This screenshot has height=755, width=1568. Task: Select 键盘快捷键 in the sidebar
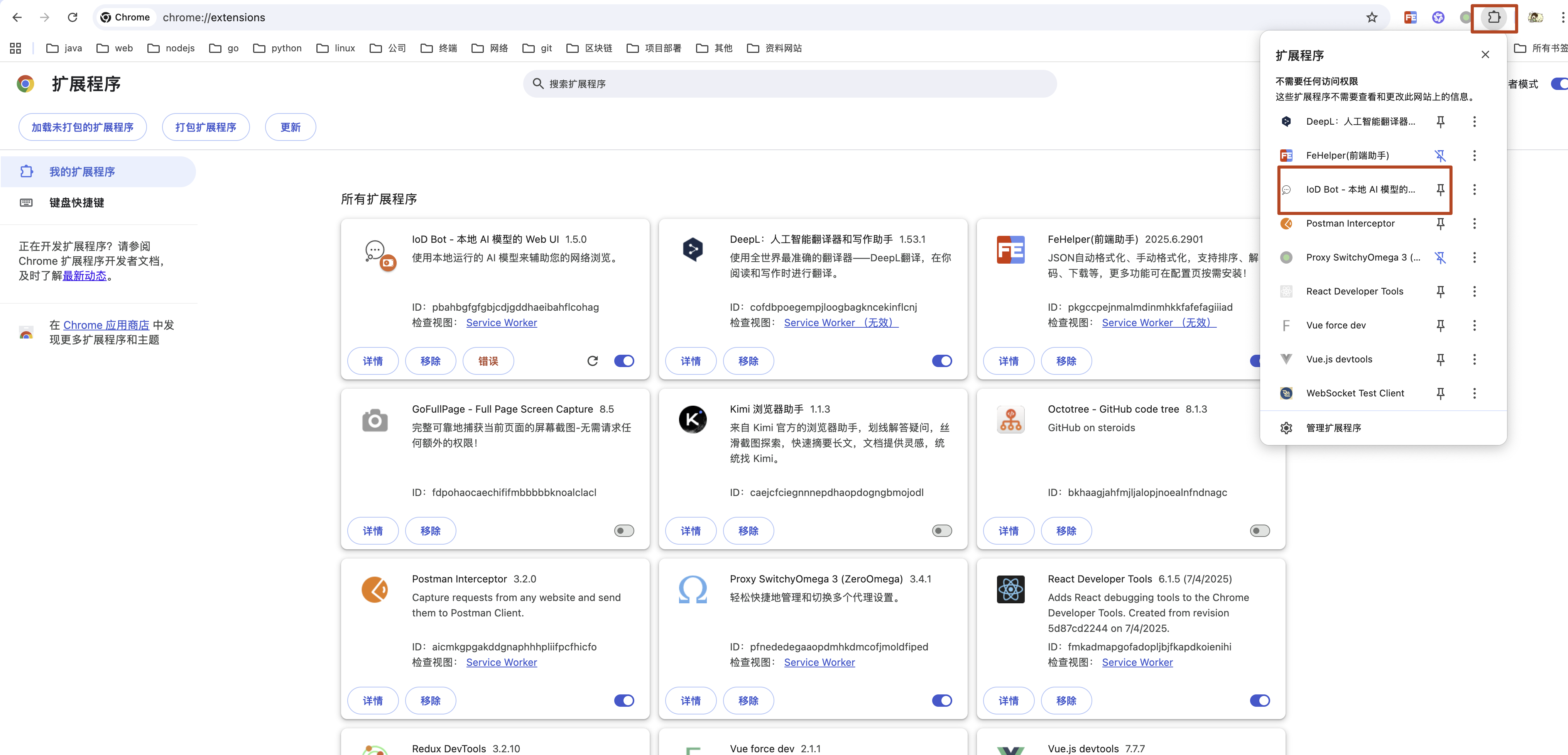pyautogui.click(x=77, y=203)
